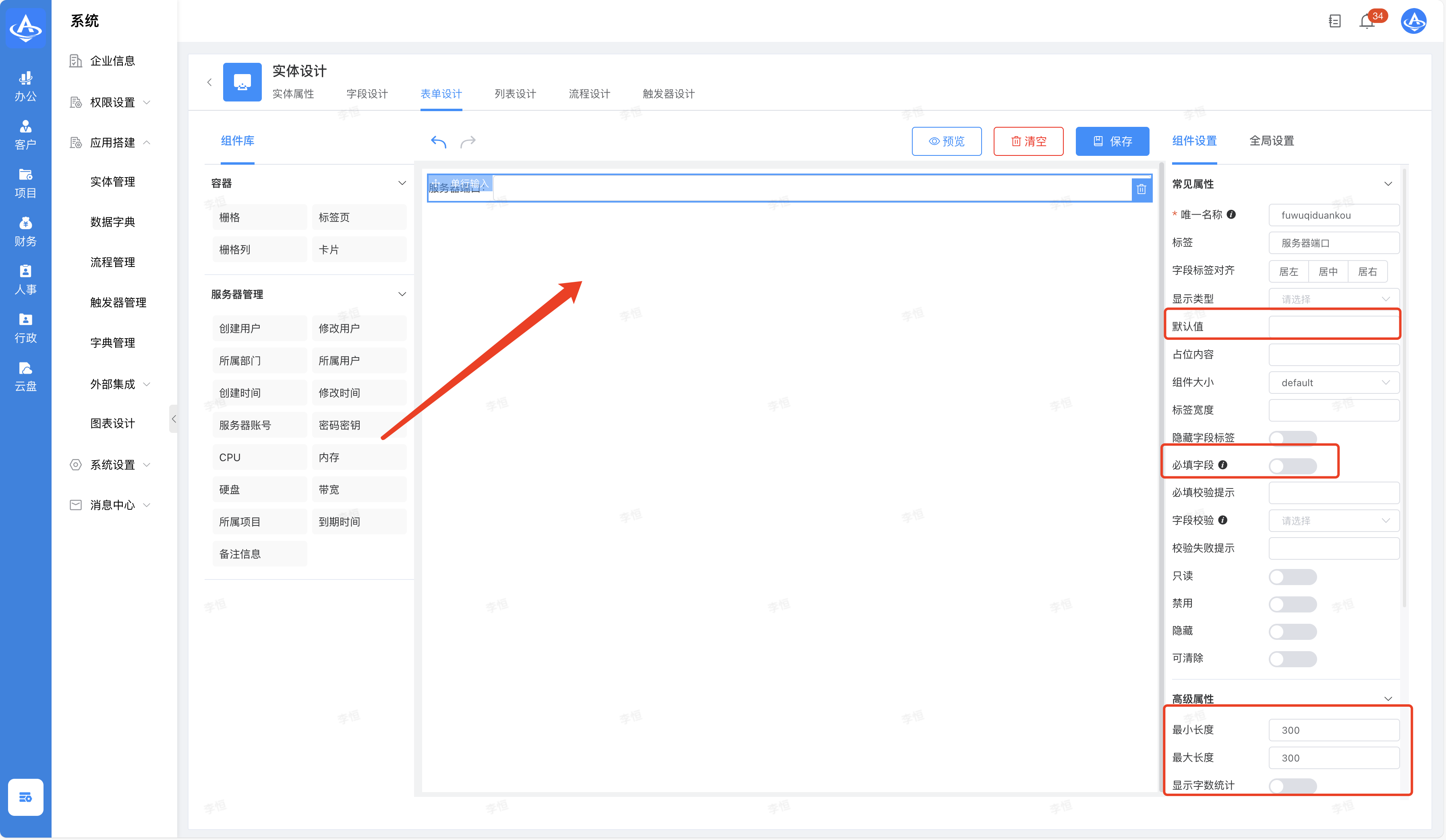
Task: Toggle the 只读 read-only switch
Action: 1292,576
